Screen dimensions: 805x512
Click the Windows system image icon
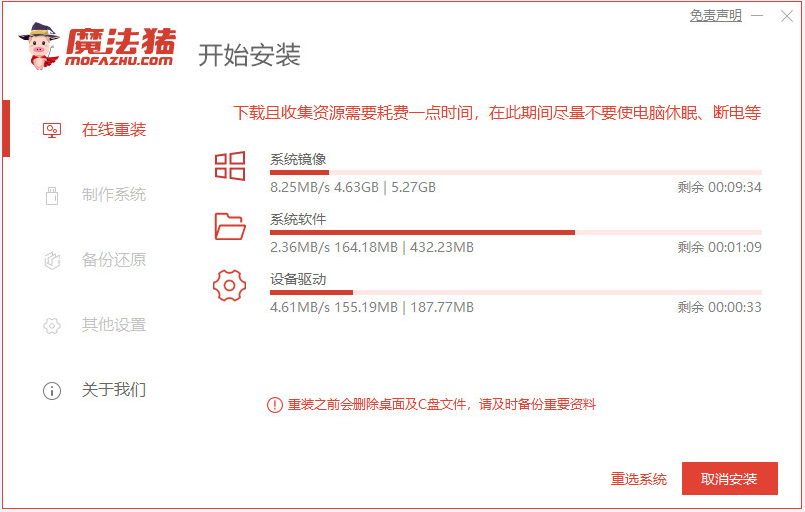230,166
